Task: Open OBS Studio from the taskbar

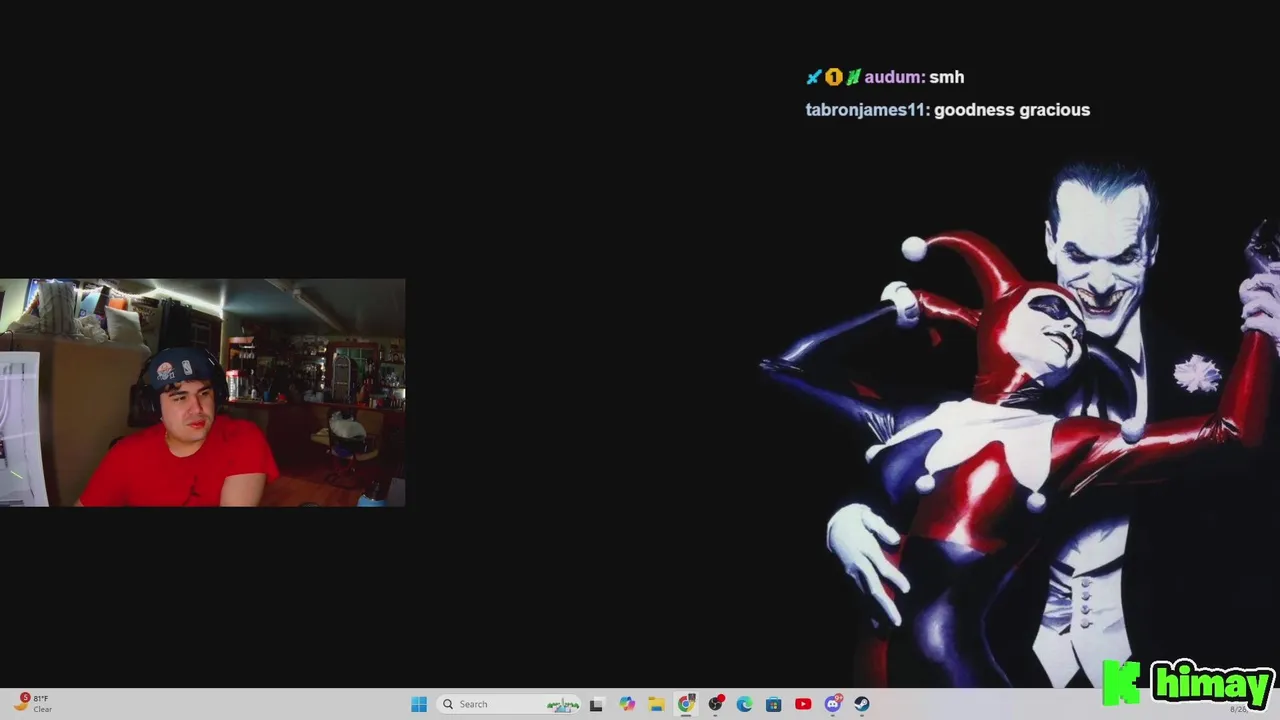Action: pos(715,704)
